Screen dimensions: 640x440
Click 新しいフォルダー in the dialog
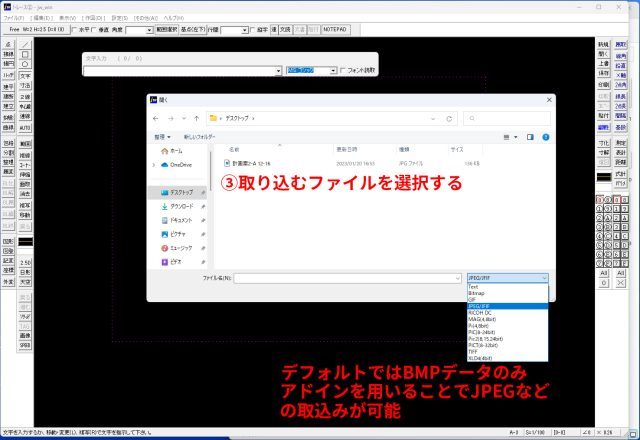pyautogui.click(x=199, y=136)
